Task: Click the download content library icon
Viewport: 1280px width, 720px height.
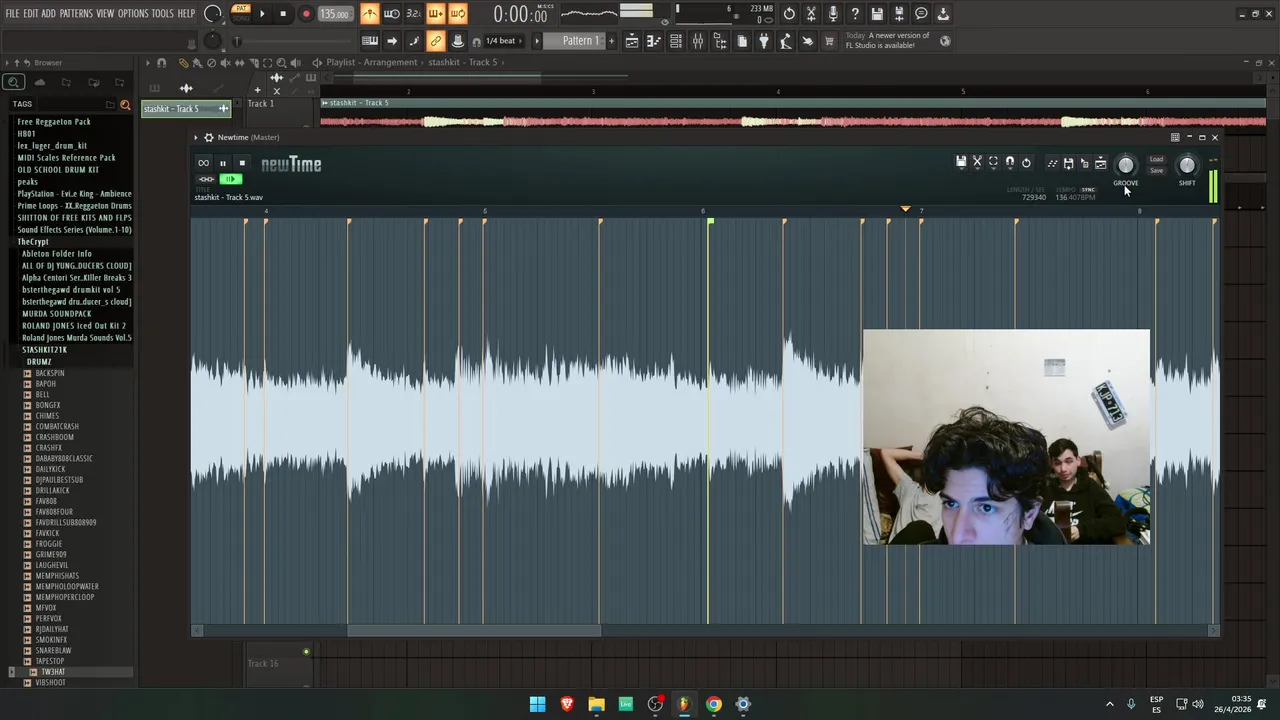Action: 943,14
